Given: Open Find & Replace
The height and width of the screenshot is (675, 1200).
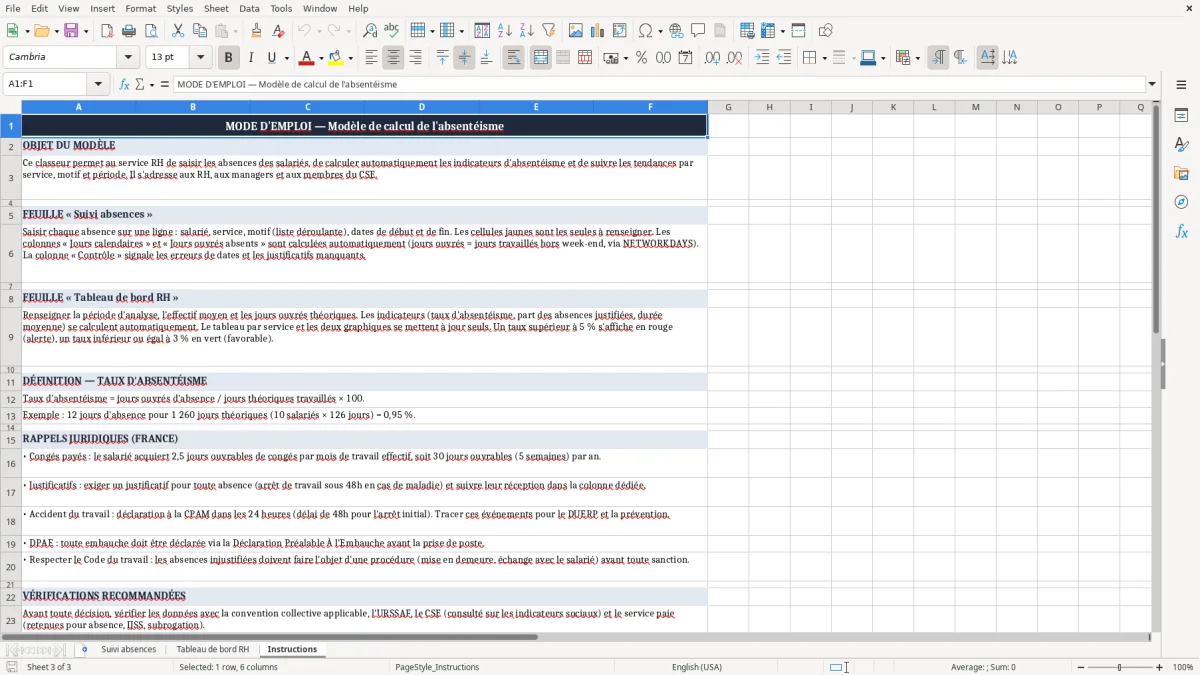Looking at the screenshot, I should click(369, 31).
